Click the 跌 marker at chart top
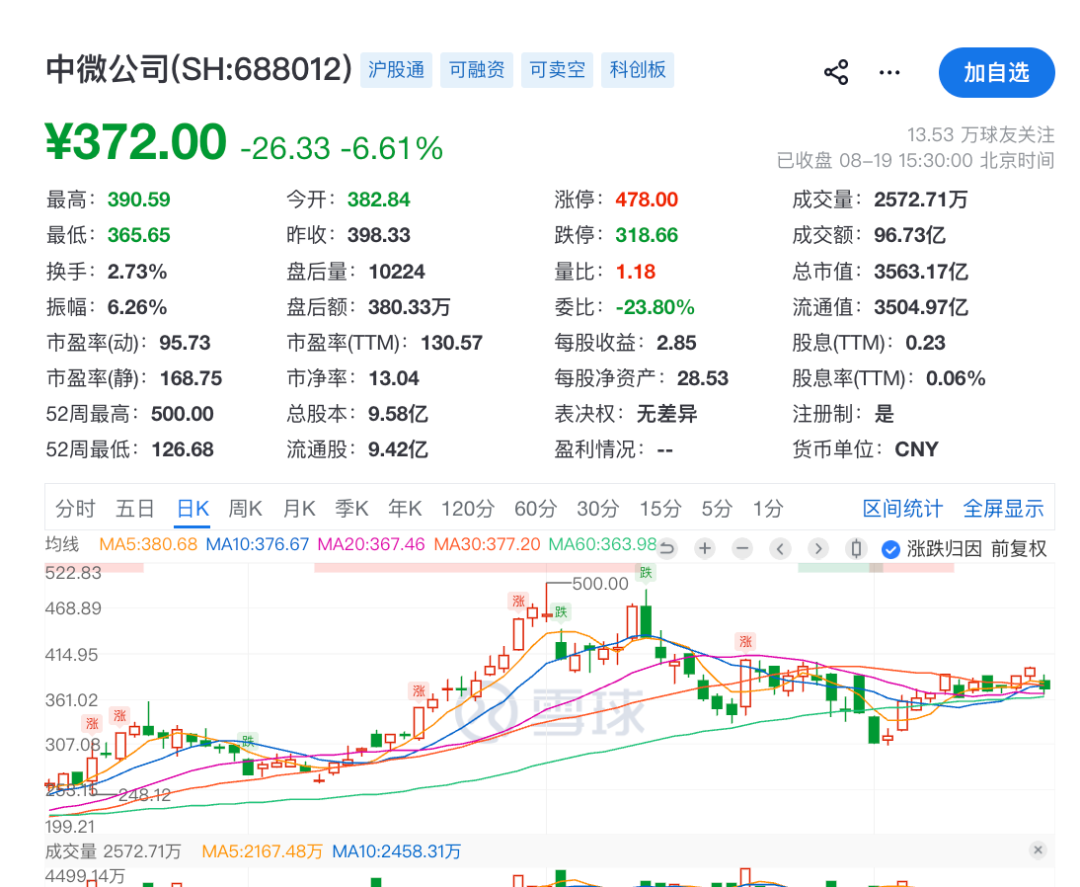The width and height of the screenshot is (1080, 887). click(645, 572)
